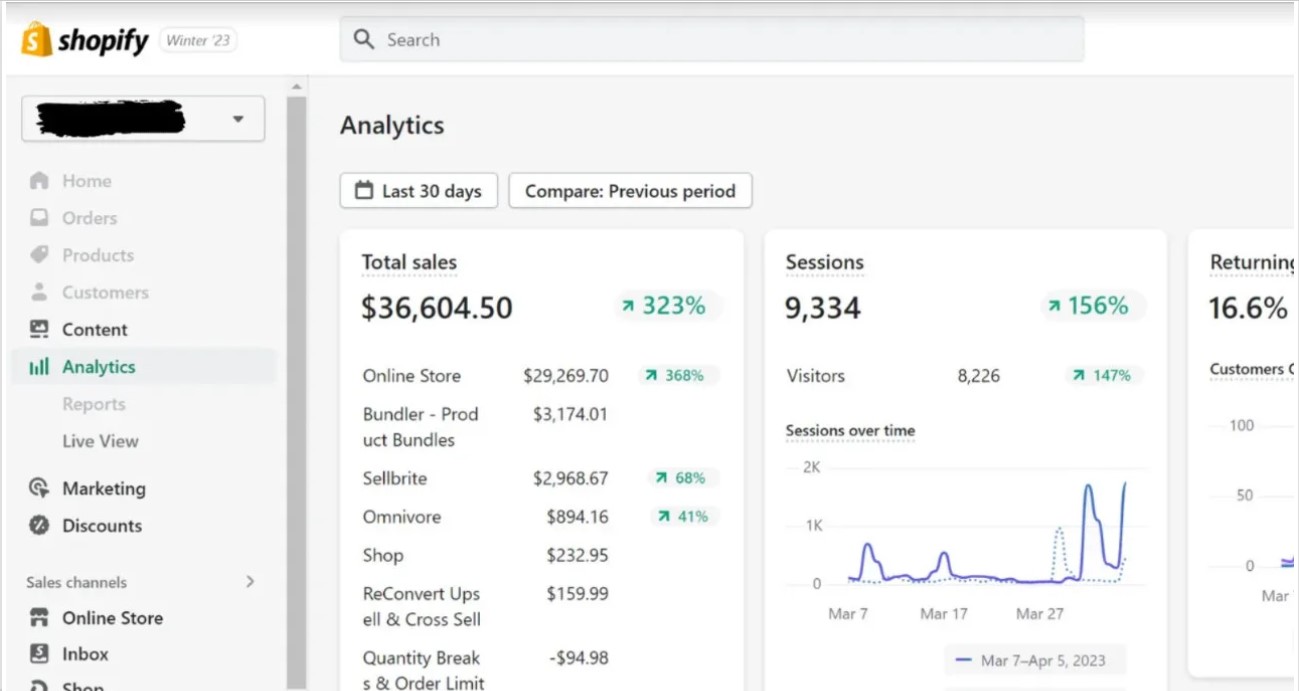Viewport: 1299px width, 691px height.
Task: Click the Customers person icon
Action: (39, 292)
